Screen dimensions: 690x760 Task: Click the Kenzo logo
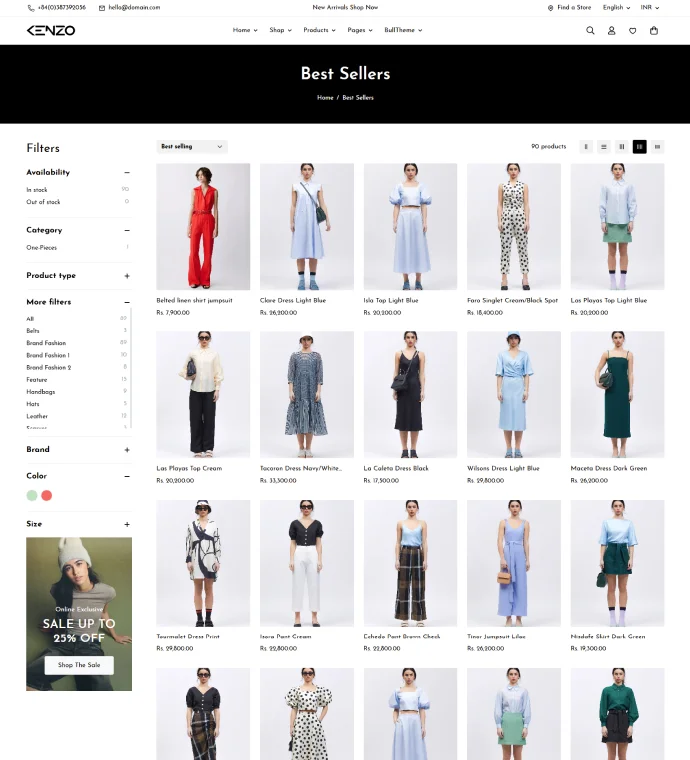click(51, 31)
